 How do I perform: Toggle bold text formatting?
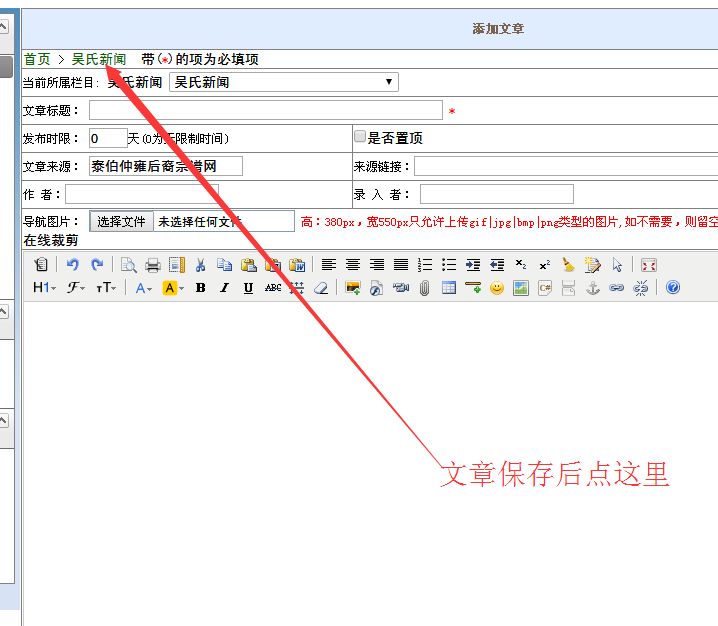[x=200, y=288]
